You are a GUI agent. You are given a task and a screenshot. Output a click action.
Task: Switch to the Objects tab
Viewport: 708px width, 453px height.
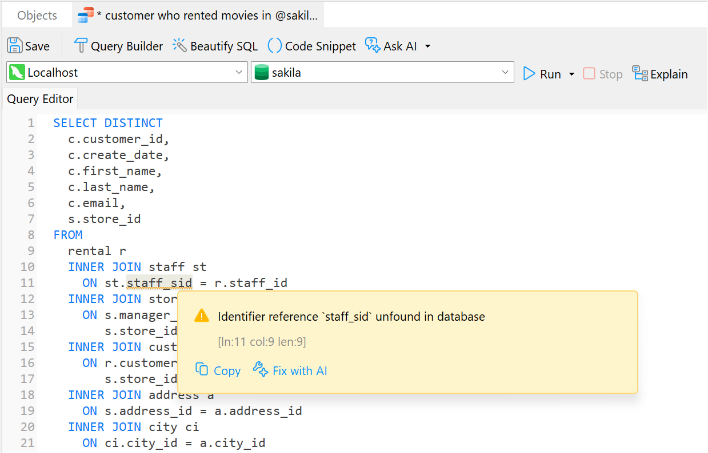click(37, 15)
